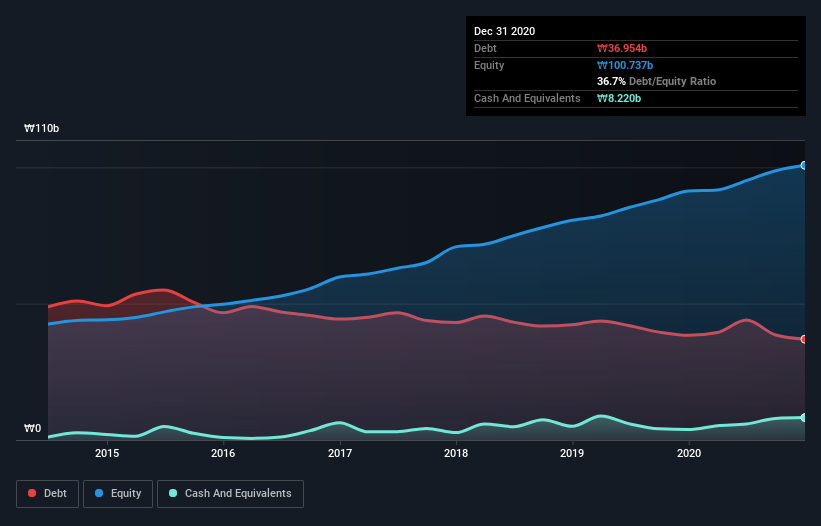Select the 2017 x-axis label
Image resolution: width=821 pixels, height=526 pixels.
[x=340, y=453]
